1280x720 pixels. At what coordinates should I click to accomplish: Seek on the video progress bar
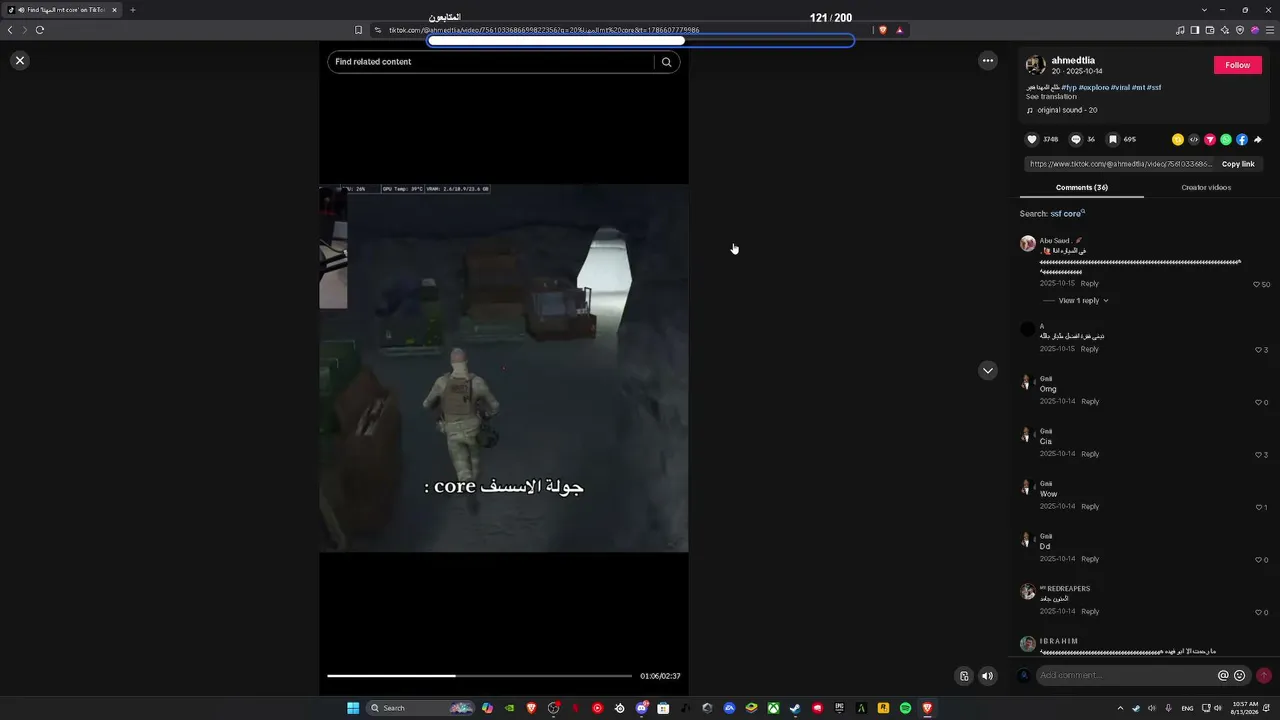pyautogui.click(x=480, y=676)
